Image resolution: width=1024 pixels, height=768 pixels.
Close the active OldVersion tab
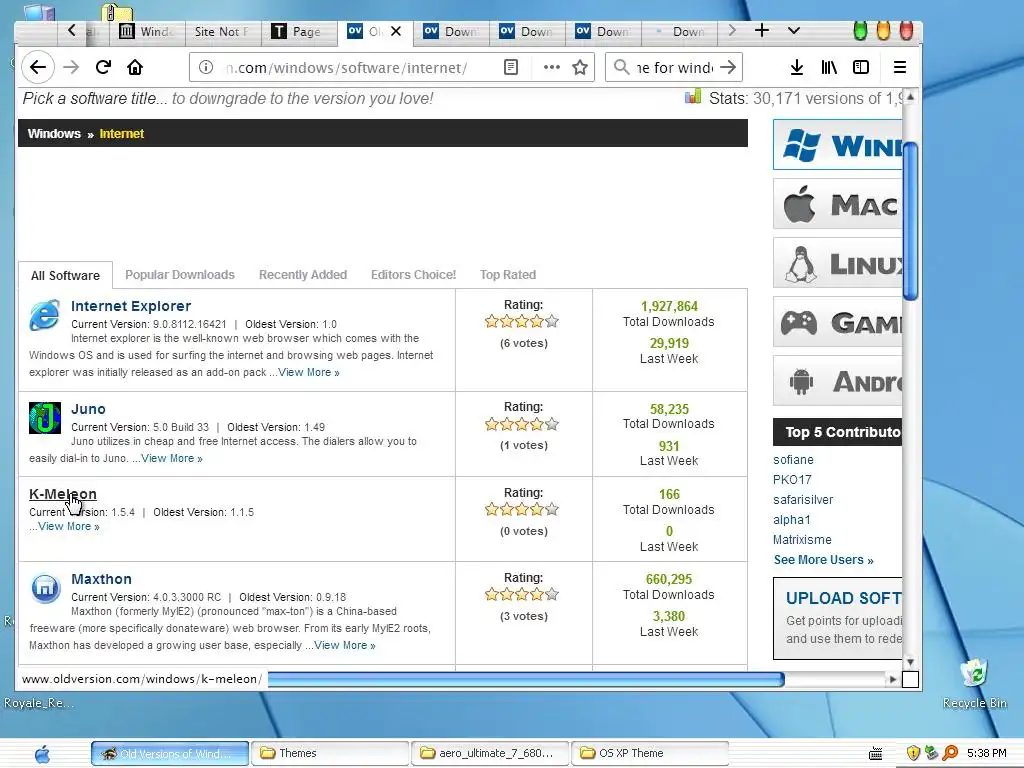(x=396, y=31)
